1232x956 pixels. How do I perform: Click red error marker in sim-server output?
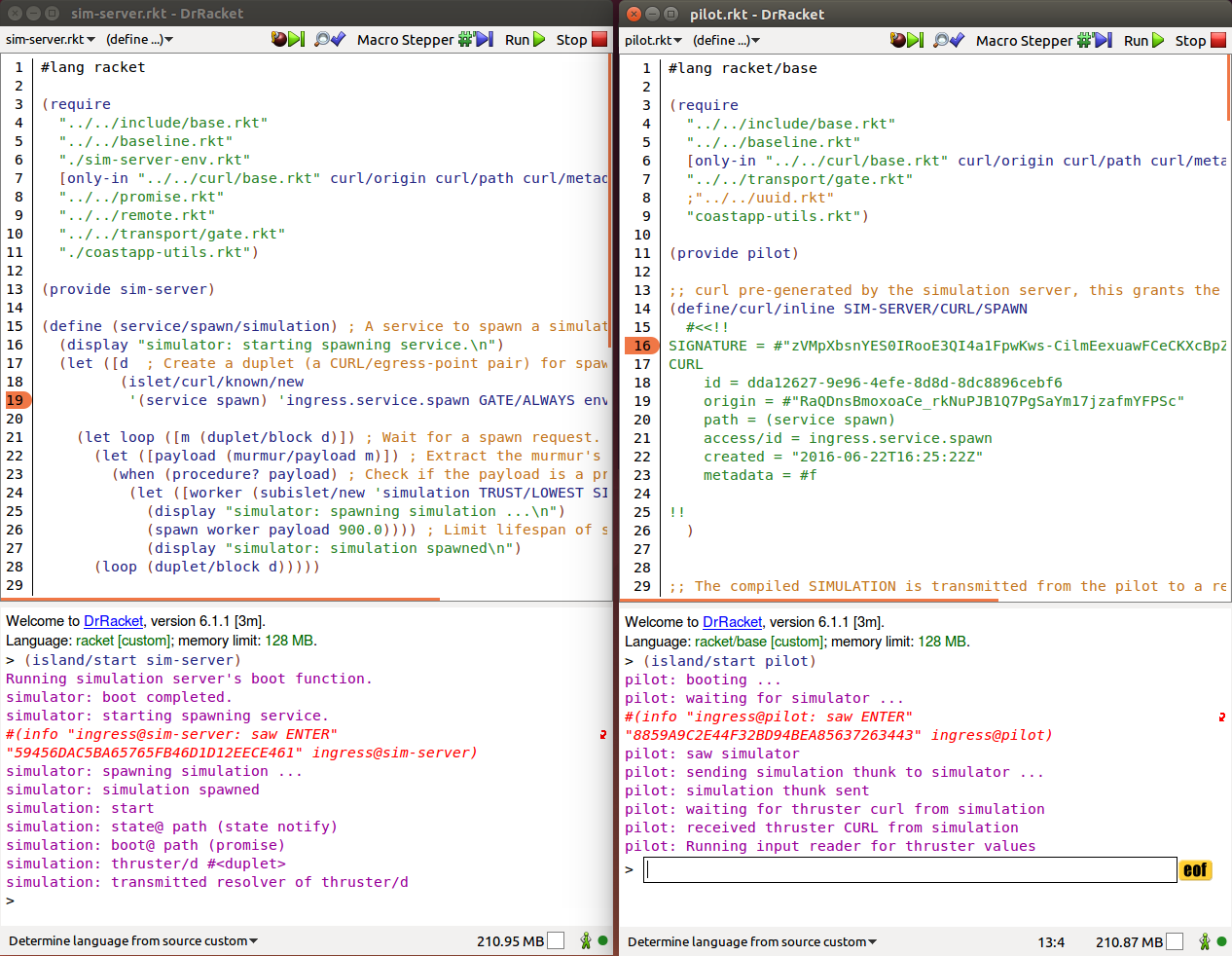point(603,734)
